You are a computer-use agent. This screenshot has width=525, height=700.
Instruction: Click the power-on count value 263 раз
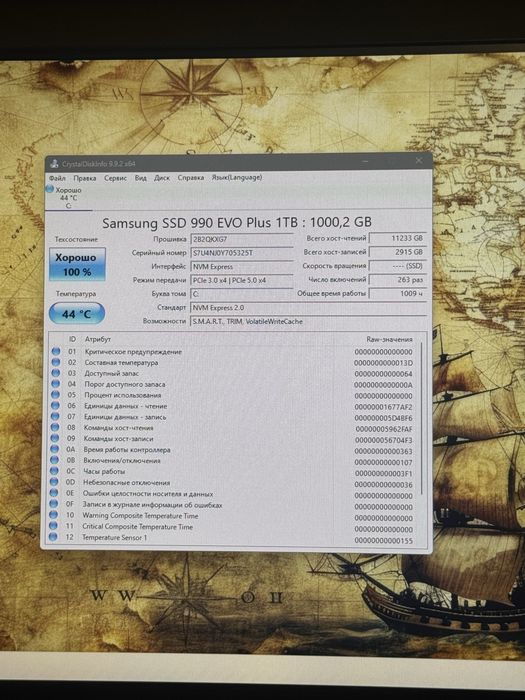tap(398, 280)
